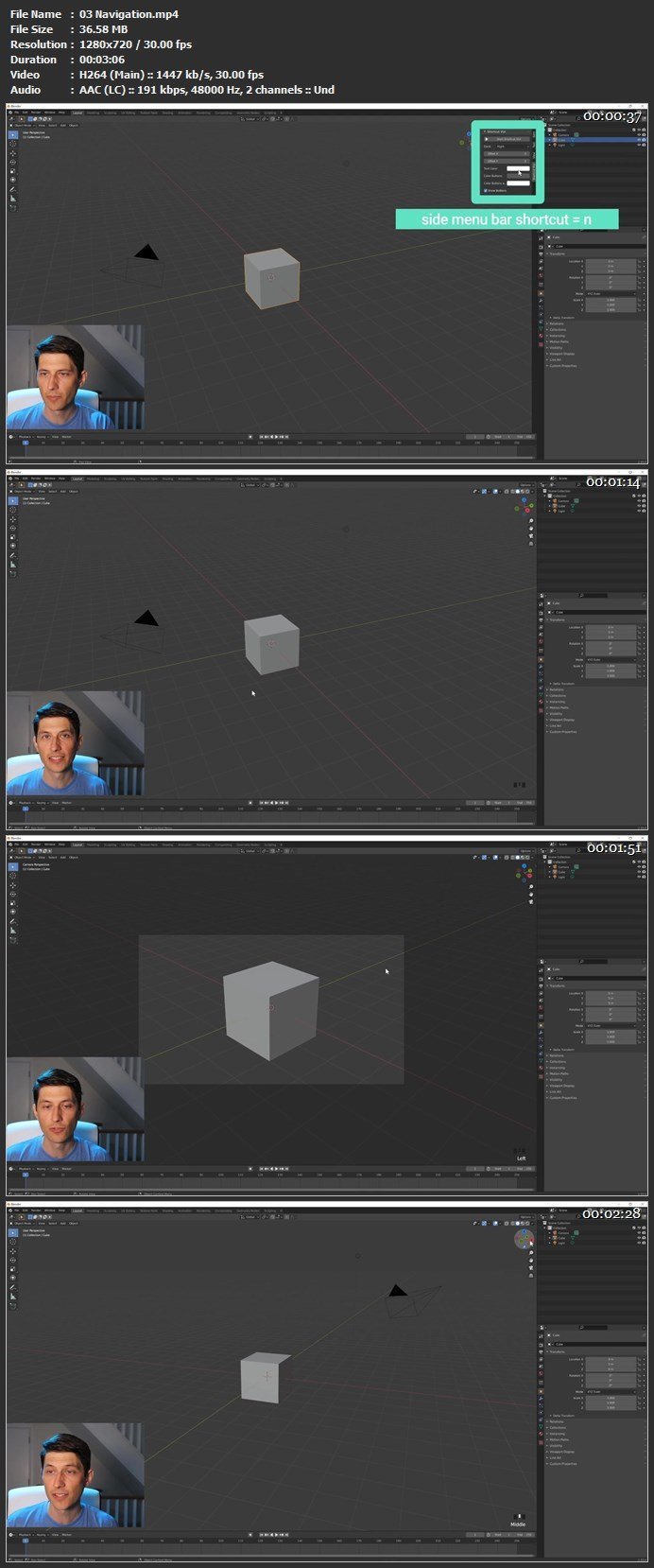Open Texture properties tab in 00:02:28 frame
Image resolution: width=654 pixels, height=1568 pixels.
[x=541, y=1442]
